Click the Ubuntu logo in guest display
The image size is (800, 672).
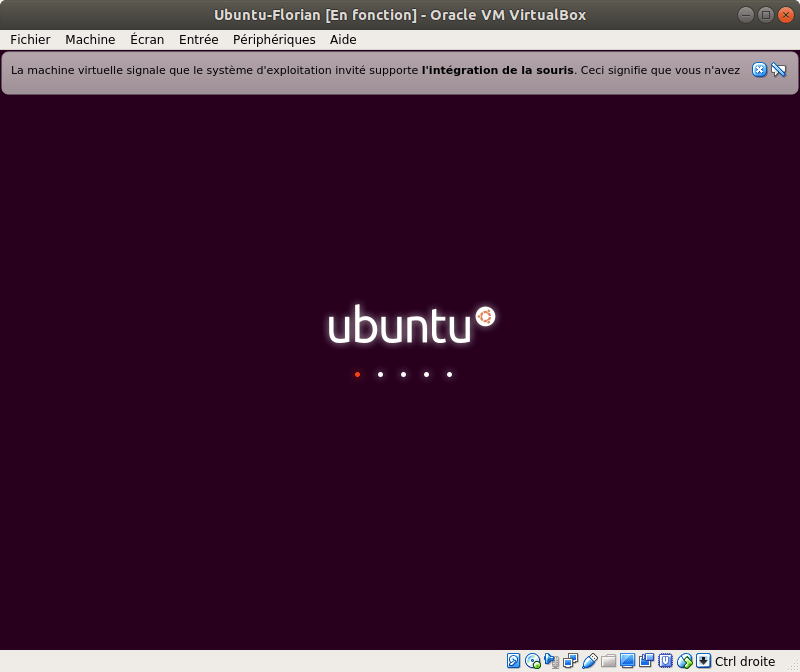pos(411,325)
